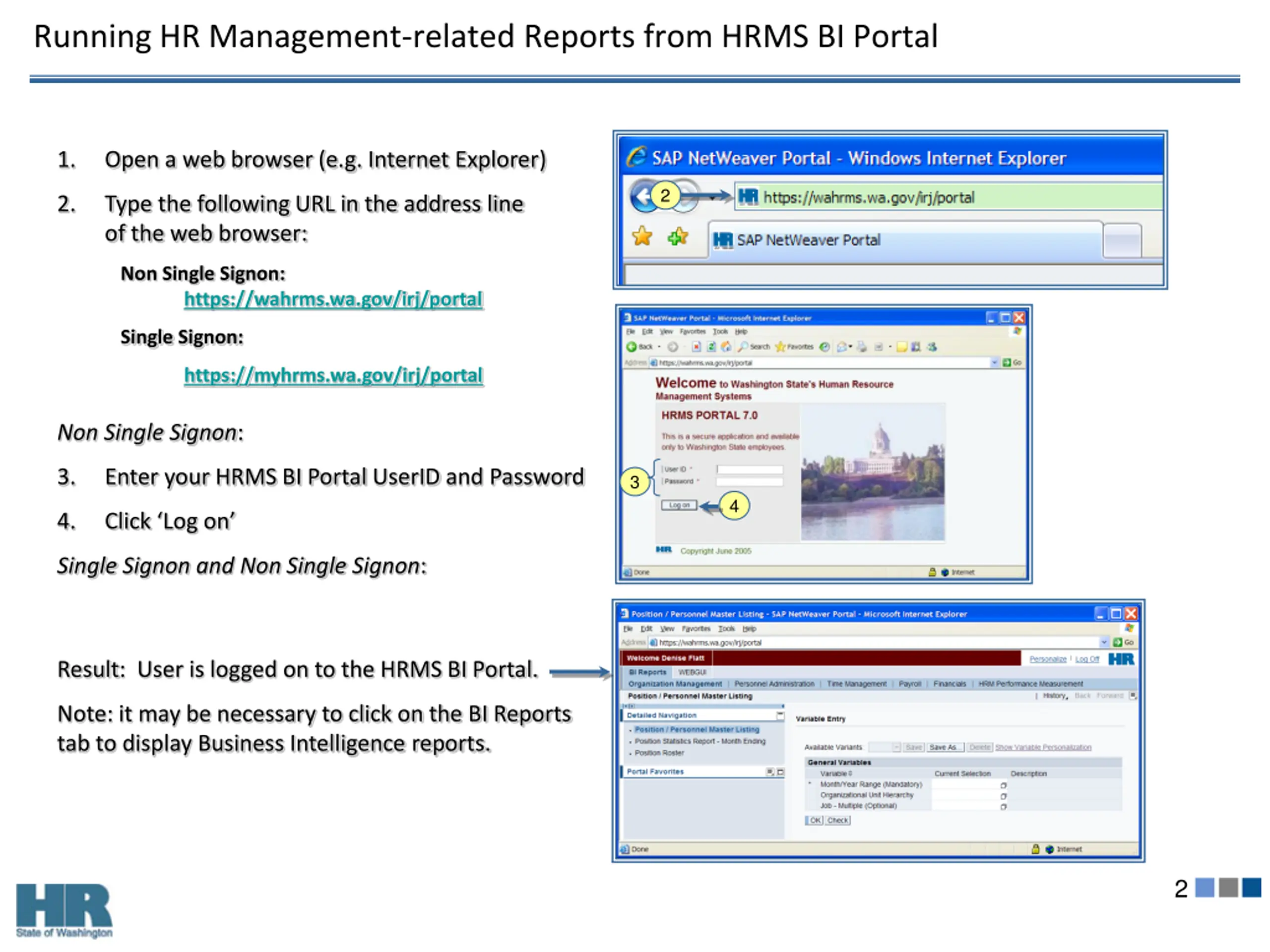Click the Home icon in login window toolbar
Viewport: 1270px width, 952px height.
(726, 347)
